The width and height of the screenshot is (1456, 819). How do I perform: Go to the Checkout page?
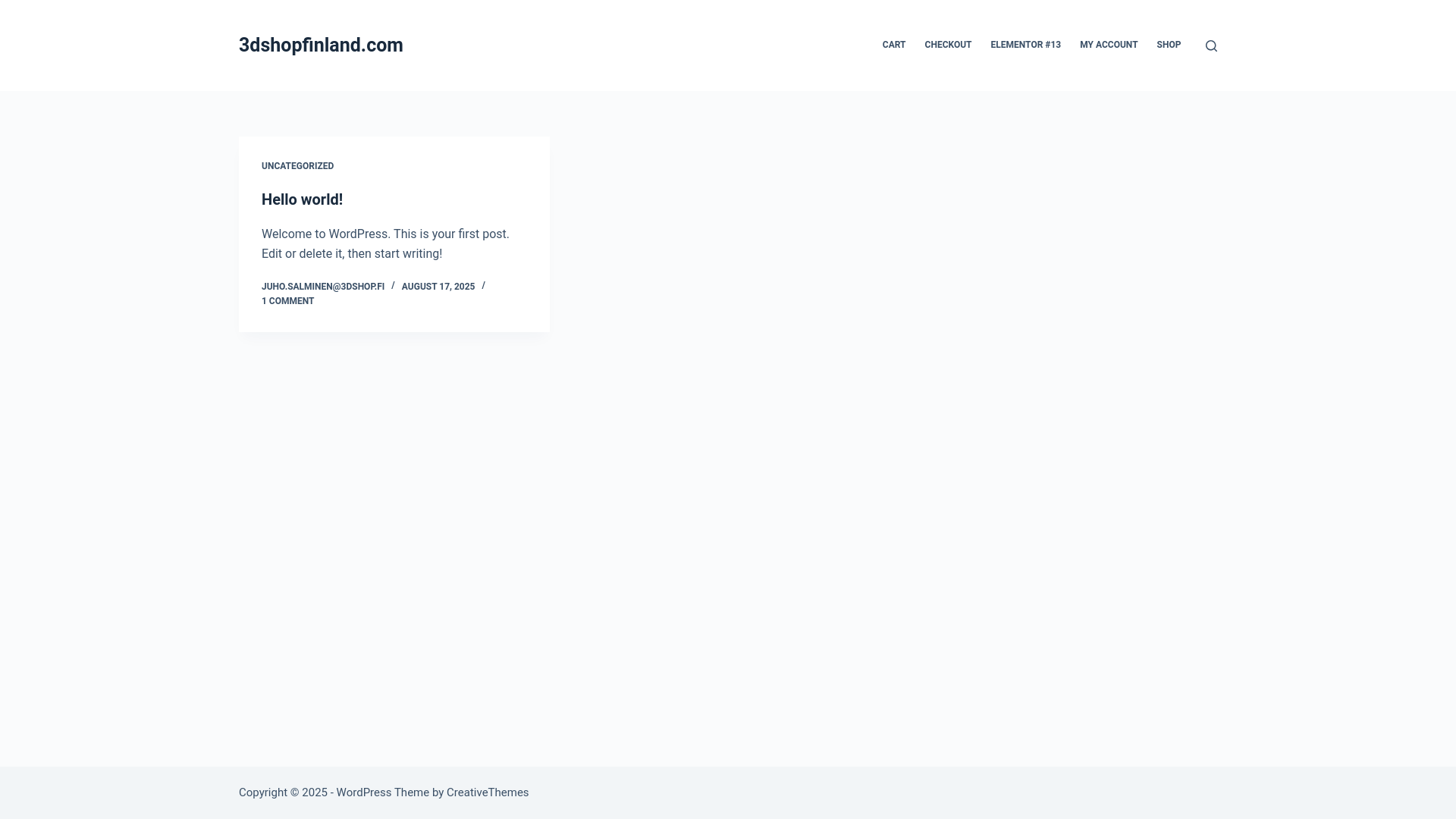(x=948, y=45)
